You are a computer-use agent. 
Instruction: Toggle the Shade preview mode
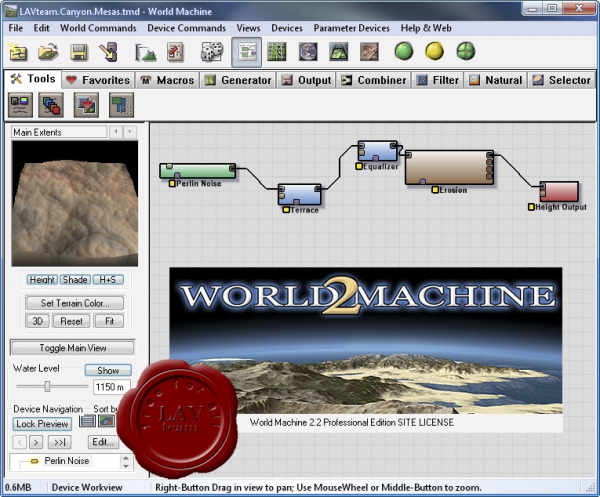point(75,280)
